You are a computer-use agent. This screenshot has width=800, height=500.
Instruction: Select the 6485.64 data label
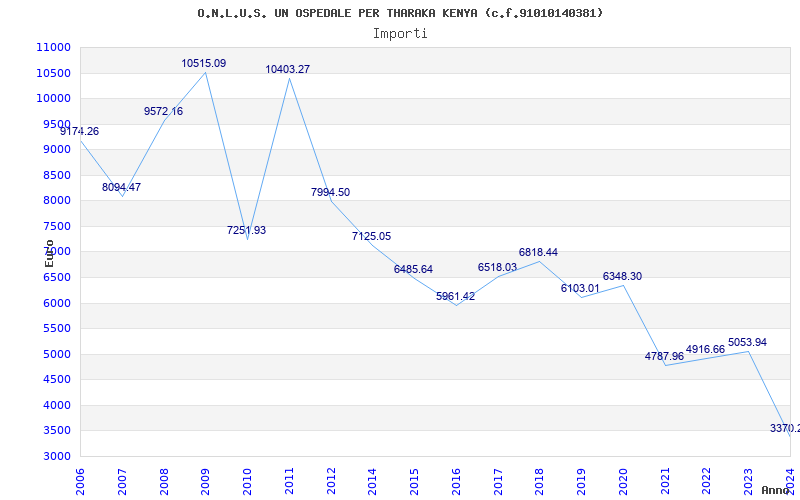tap(413, 269)
